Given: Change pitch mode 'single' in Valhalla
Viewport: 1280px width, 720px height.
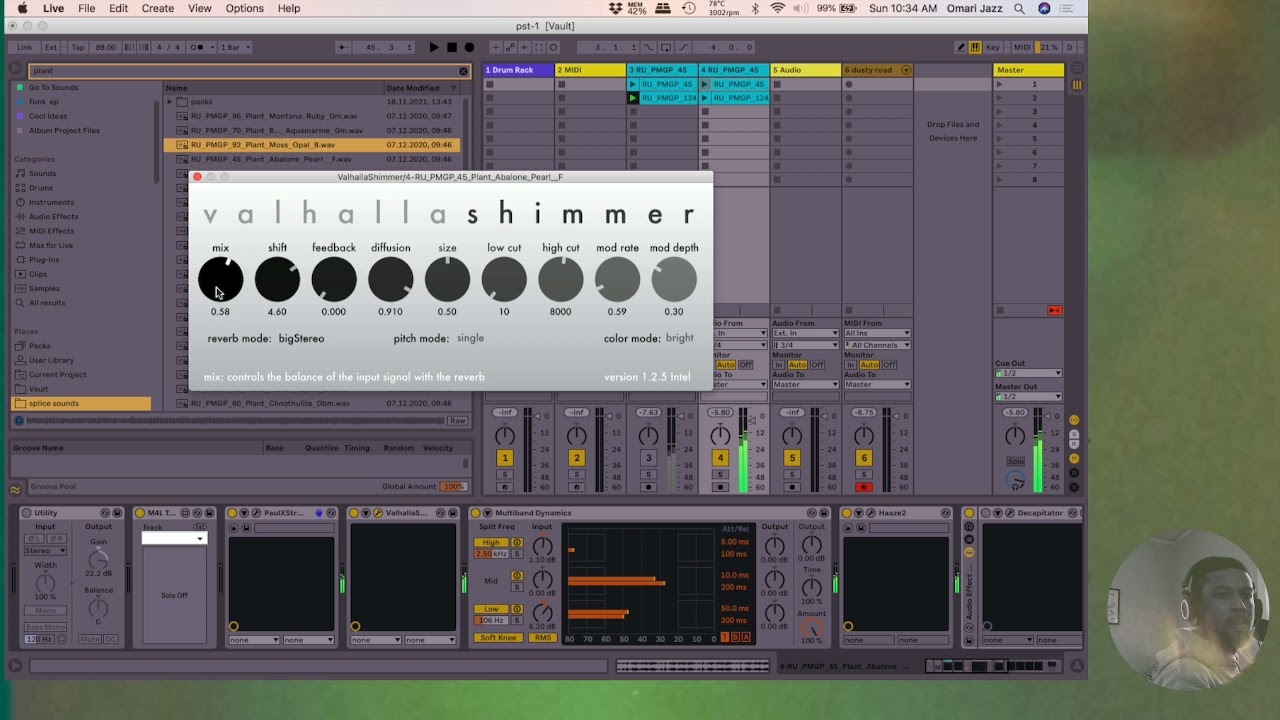Looking at the screenshot, I should (470, 338).
